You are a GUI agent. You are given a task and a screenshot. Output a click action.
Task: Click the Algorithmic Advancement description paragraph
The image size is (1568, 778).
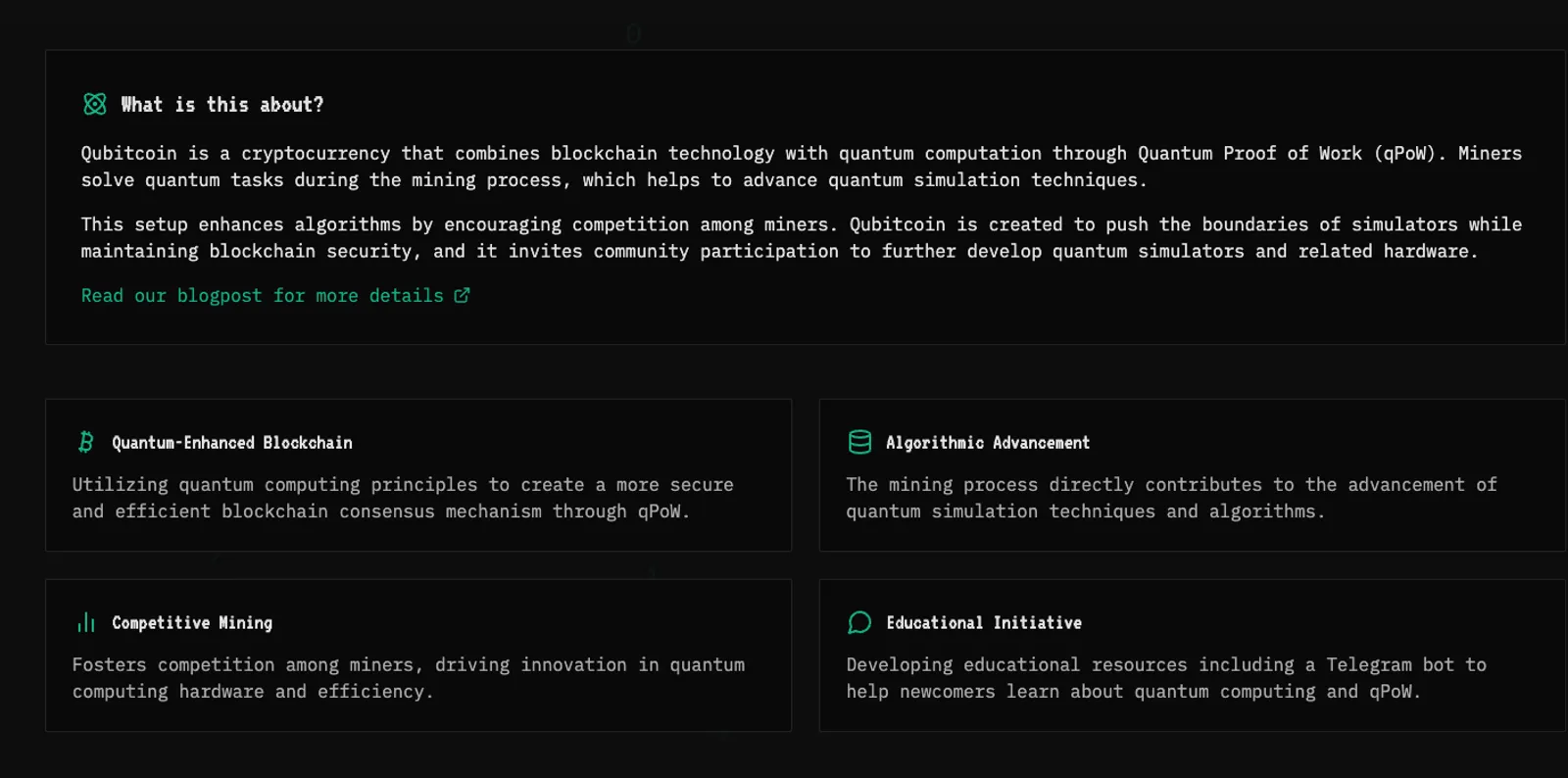click(1172, 498)
